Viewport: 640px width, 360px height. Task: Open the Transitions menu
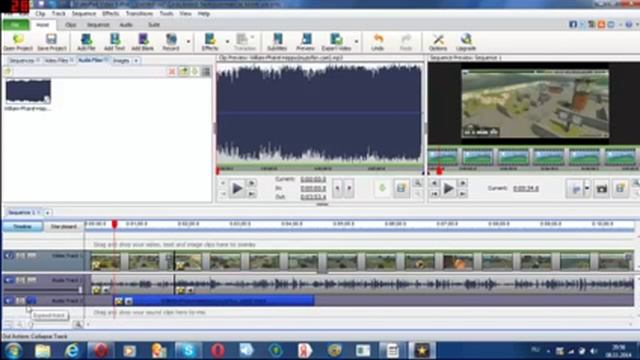coord(139,13)
